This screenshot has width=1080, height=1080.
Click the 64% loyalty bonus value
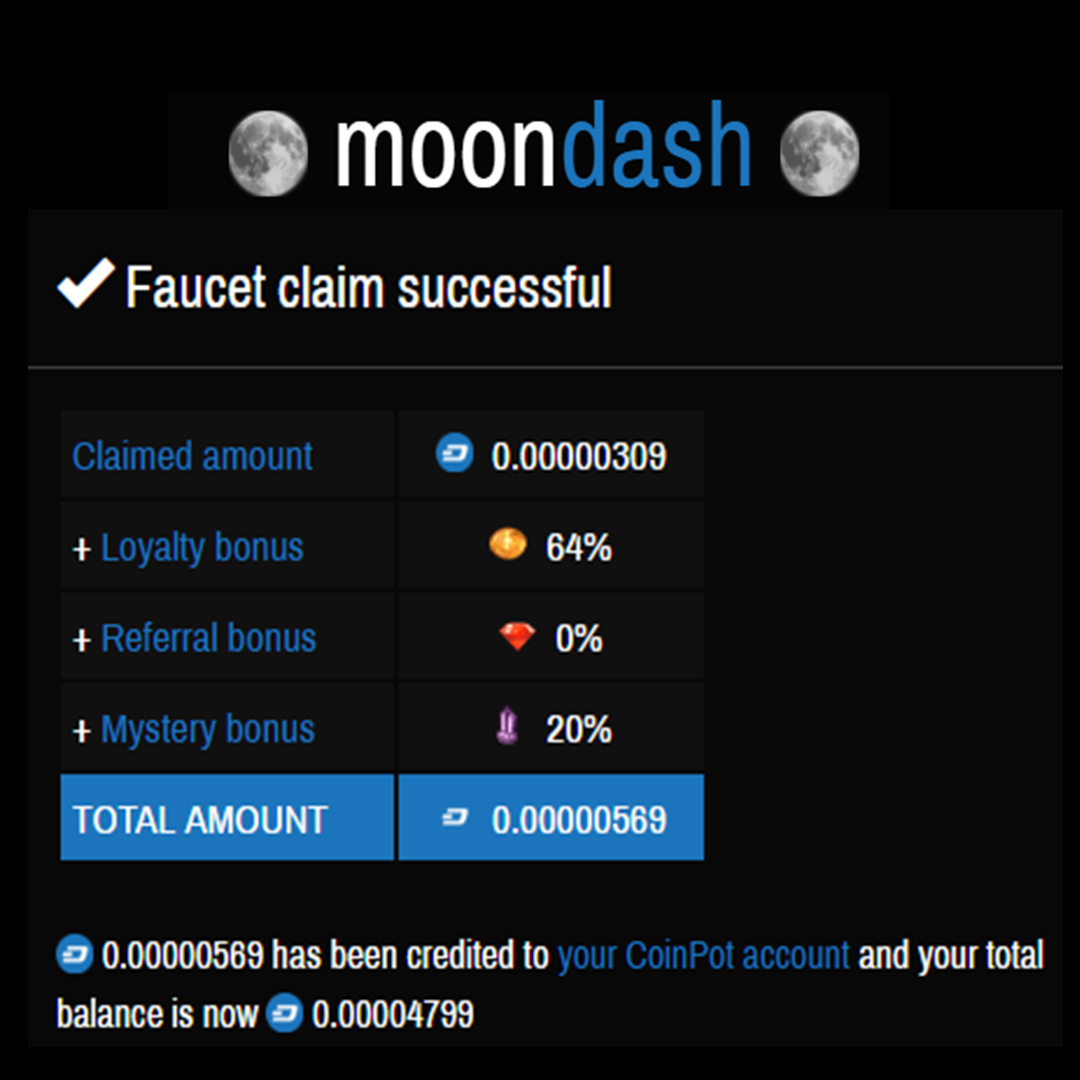(579, 548)
